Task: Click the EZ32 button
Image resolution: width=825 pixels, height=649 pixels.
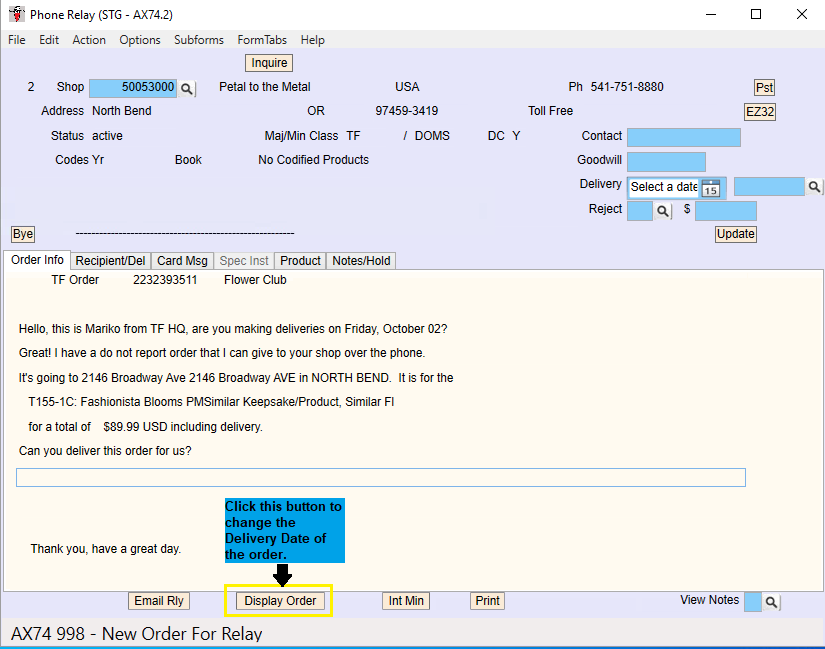Action: (x=760, y=112)
